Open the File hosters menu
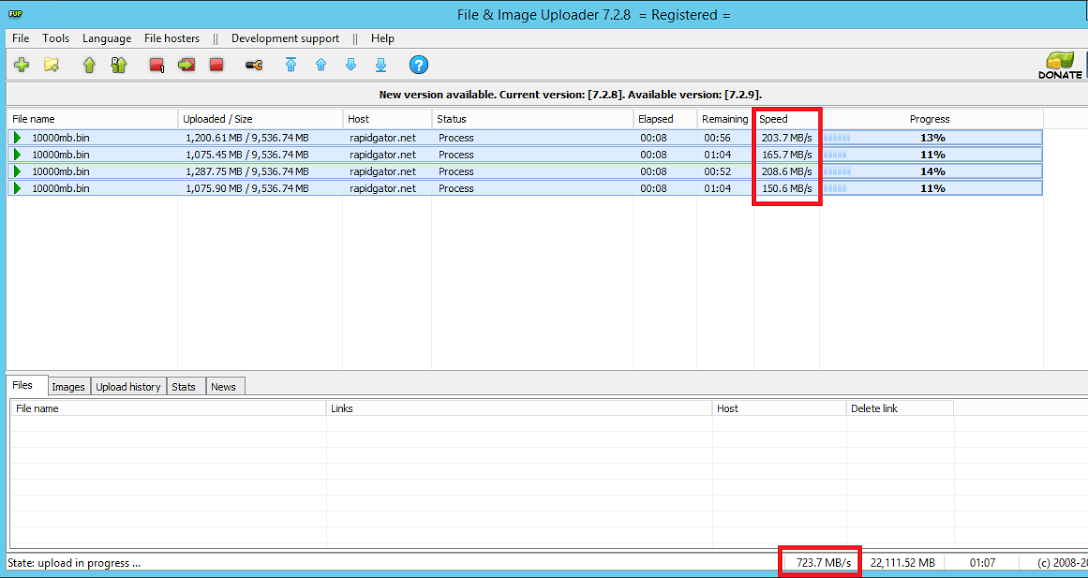The image size is (1088, 578). click(x=172, y=38)
